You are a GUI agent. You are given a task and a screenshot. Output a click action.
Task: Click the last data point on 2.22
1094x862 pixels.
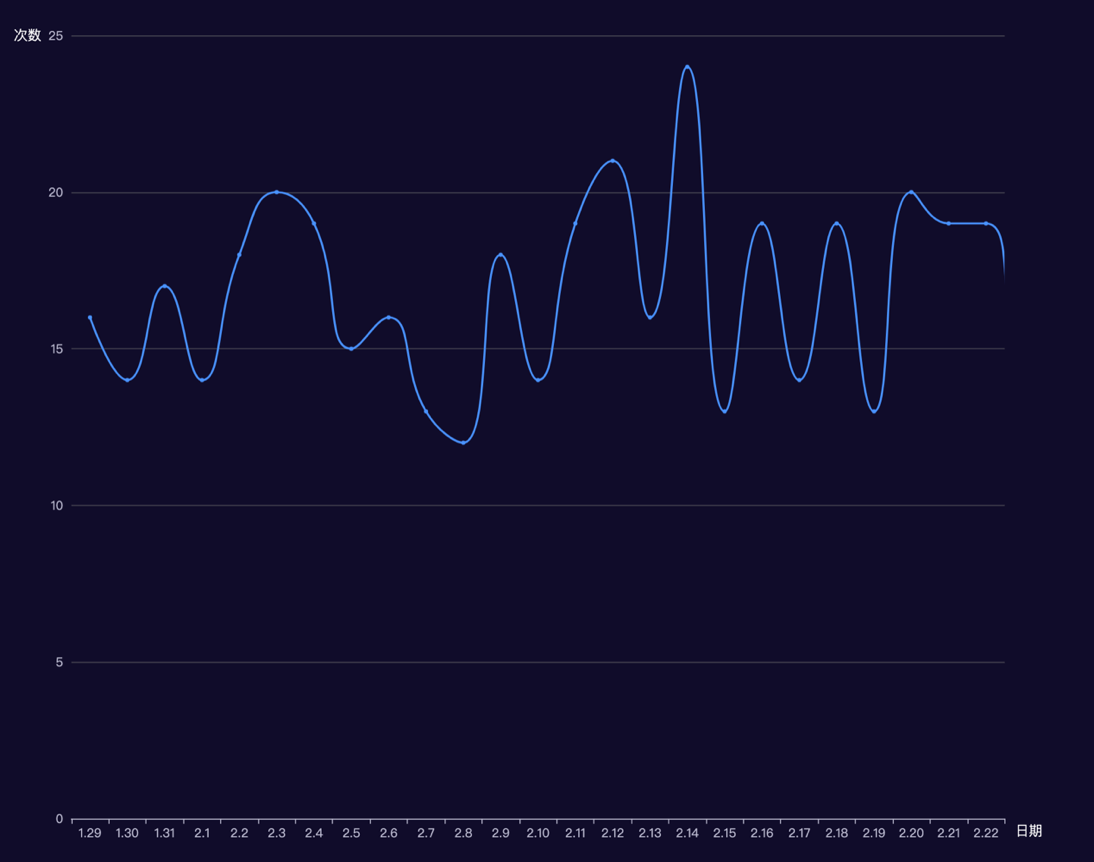(986, 224)
